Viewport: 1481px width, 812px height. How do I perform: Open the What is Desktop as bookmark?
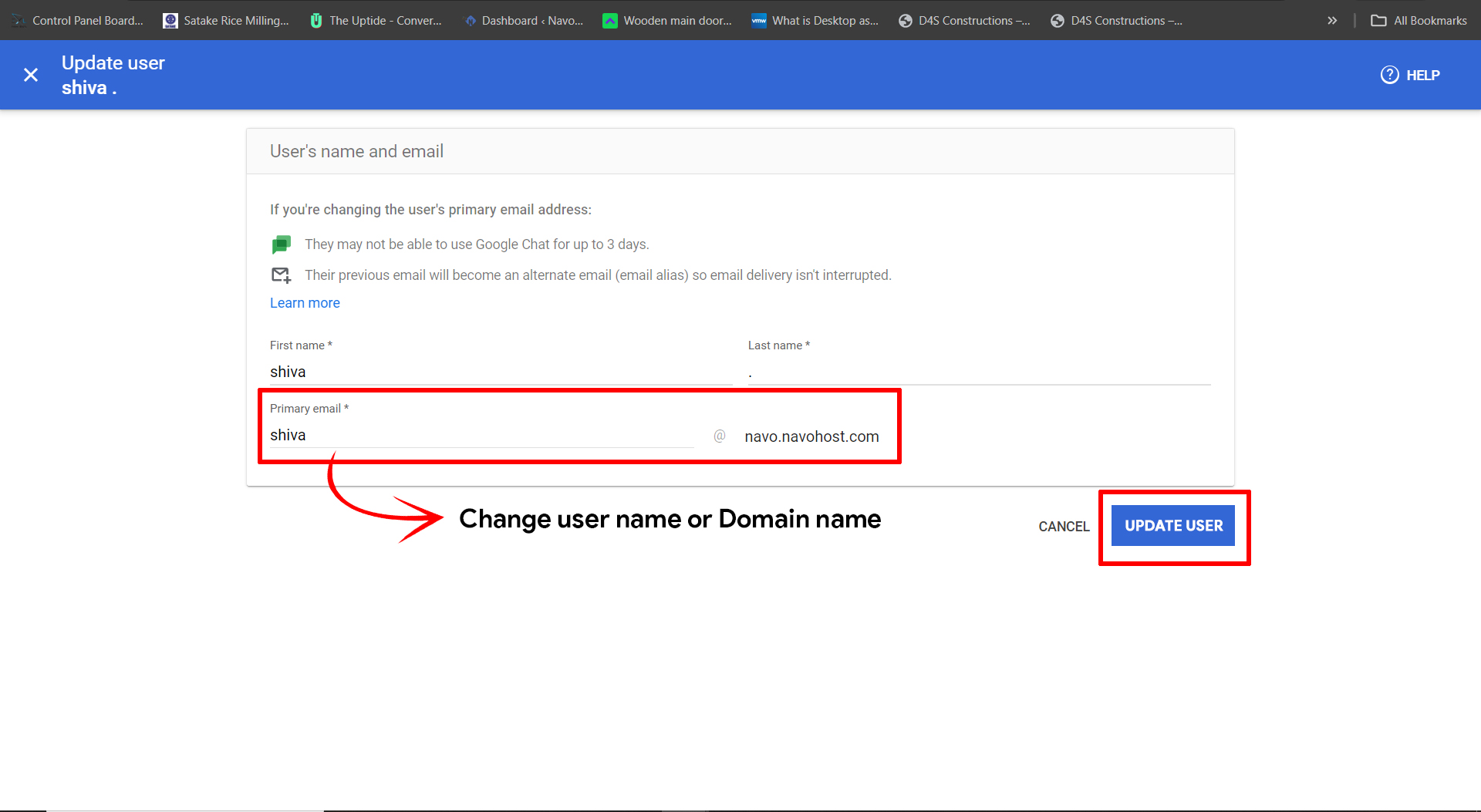[x=814, y=20]
